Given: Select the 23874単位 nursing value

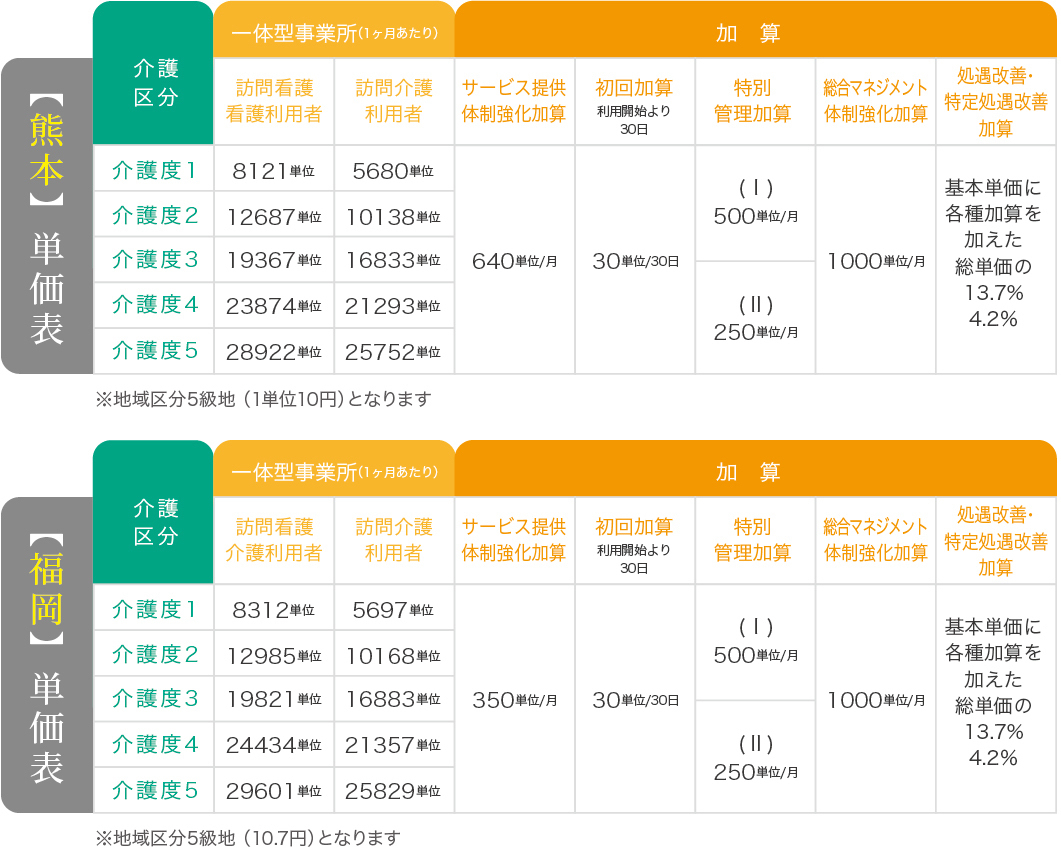Looking at the screenshot, I should [x=273, y=306].
